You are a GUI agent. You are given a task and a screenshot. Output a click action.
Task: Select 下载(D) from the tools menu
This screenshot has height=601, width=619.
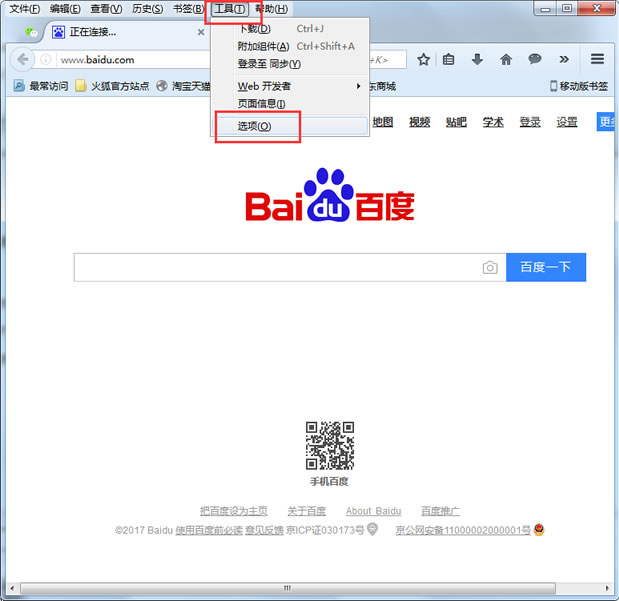coord(291,29)
